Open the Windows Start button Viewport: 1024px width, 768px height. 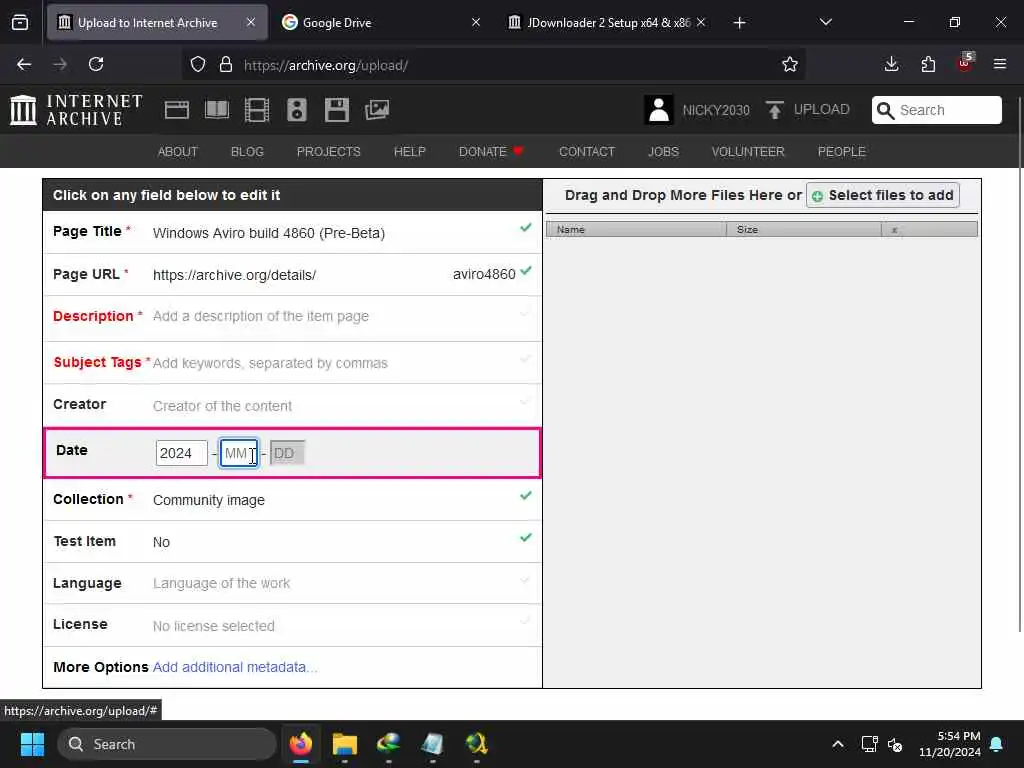(32, 744)
